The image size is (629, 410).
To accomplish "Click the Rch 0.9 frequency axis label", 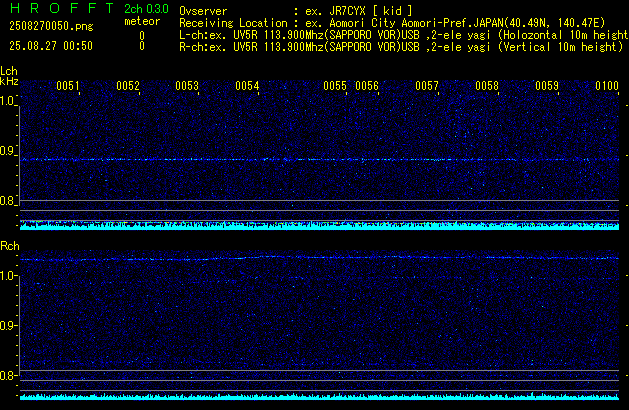I will click(8, 325).
